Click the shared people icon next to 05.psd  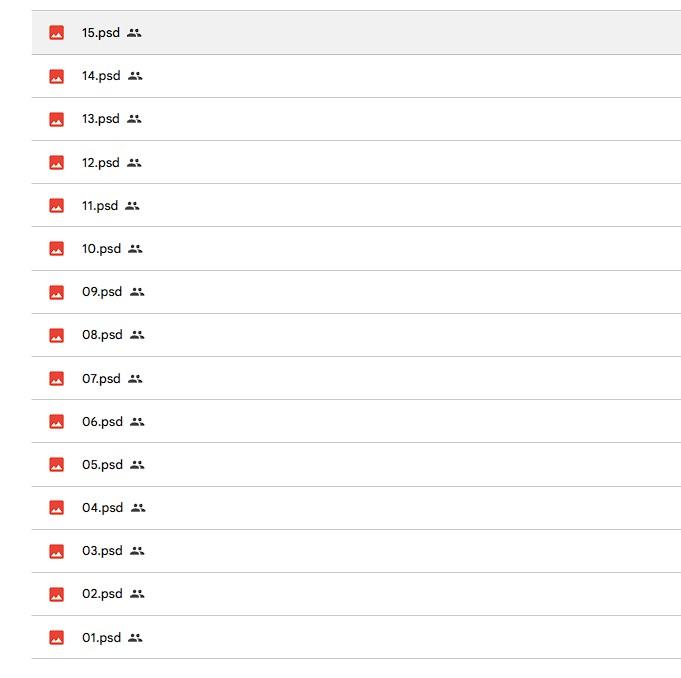pyautogui.click(x=138, y=465)
